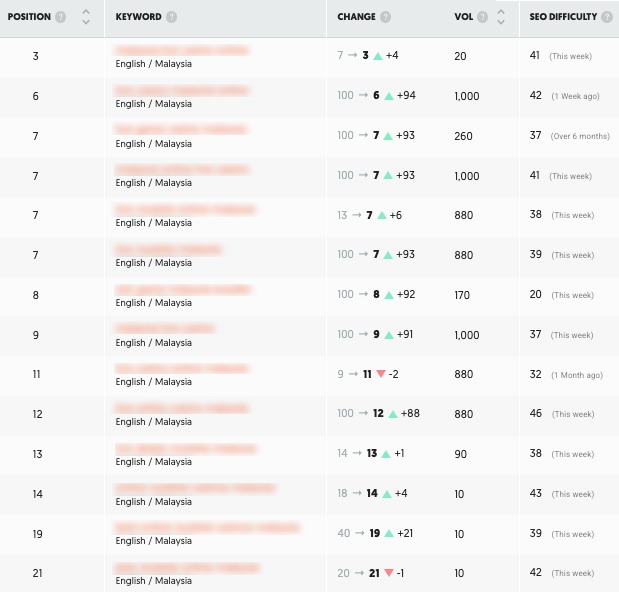619x592 pixels.
Task: Sort by position ascending using up arrow
Action: [86, 12]
